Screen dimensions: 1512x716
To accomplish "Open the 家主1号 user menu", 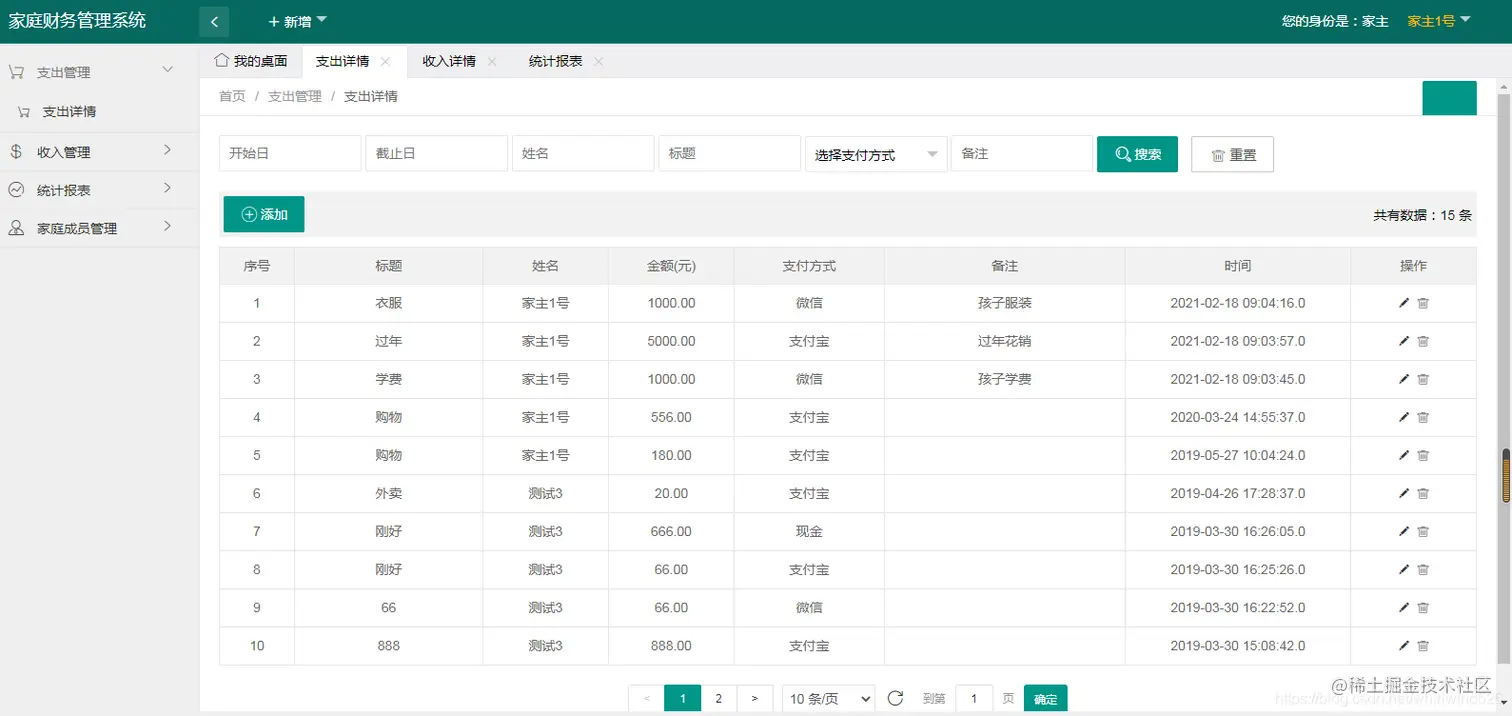I will coord(1438,21).
